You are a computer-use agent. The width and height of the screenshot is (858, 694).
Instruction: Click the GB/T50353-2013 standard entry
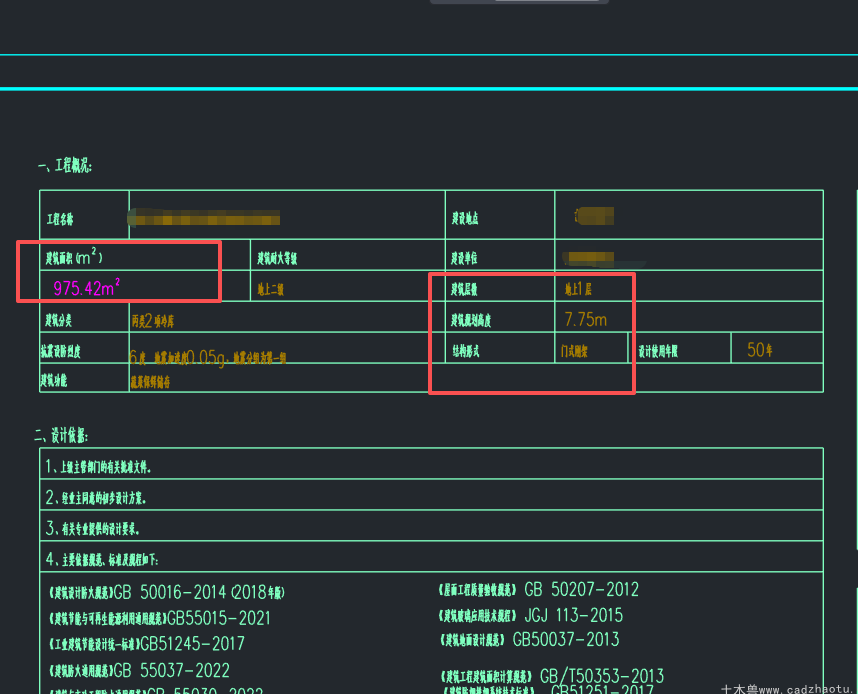(552, 676)
